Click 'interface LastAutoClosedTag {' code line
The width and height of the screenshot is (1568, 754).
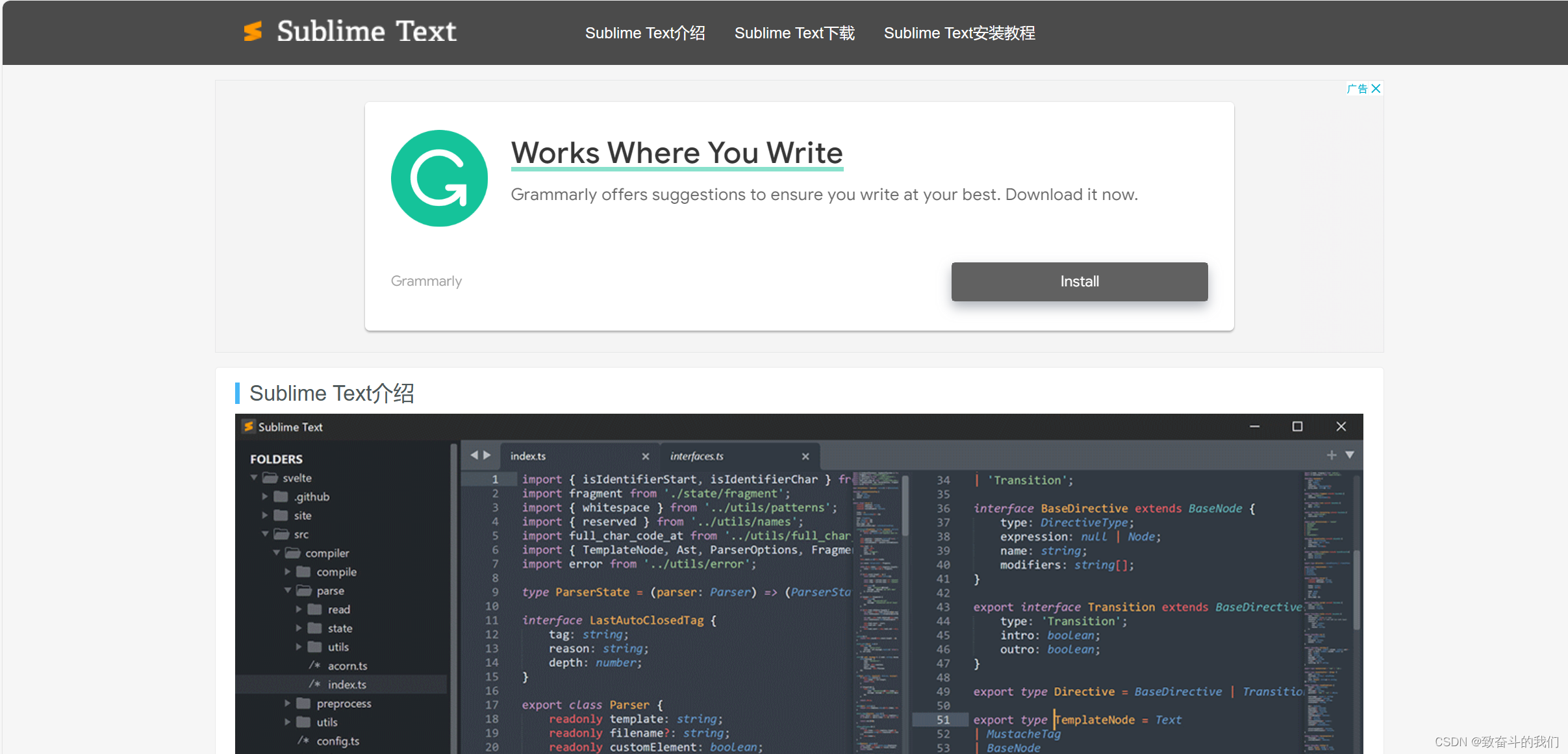point(619,620)
